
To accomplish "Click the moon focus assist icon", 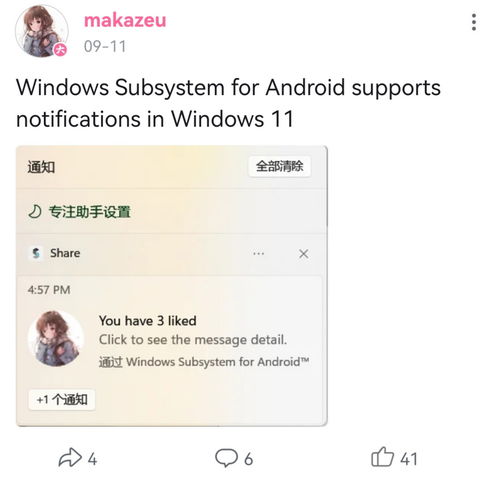I will click(x=35, y=212).
